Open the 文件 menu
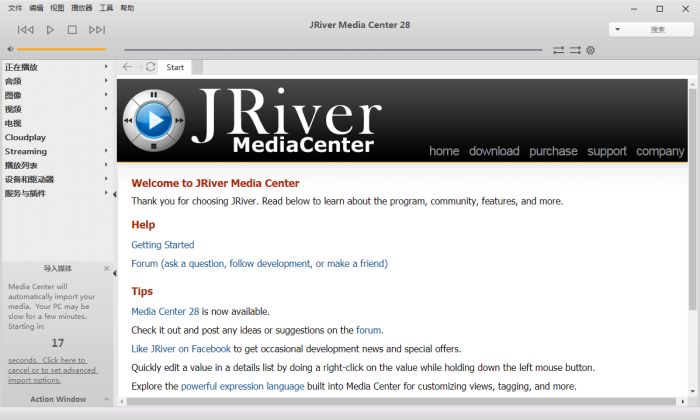Screen dimensions: 700x420 pyautogui.click(x=15, y=8)
